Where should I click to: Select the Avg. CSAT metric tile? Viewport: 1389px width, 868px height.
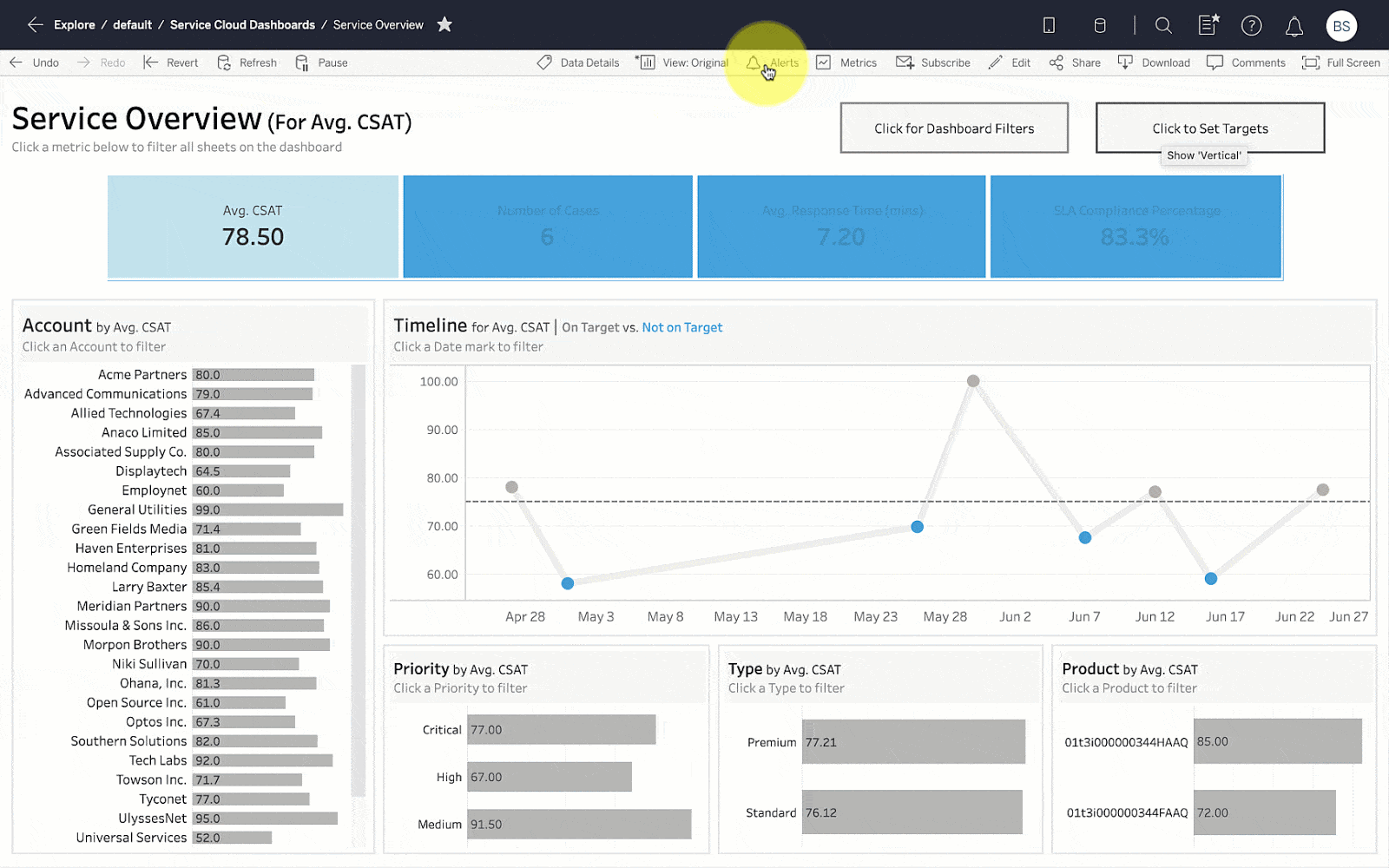[253, 227]
